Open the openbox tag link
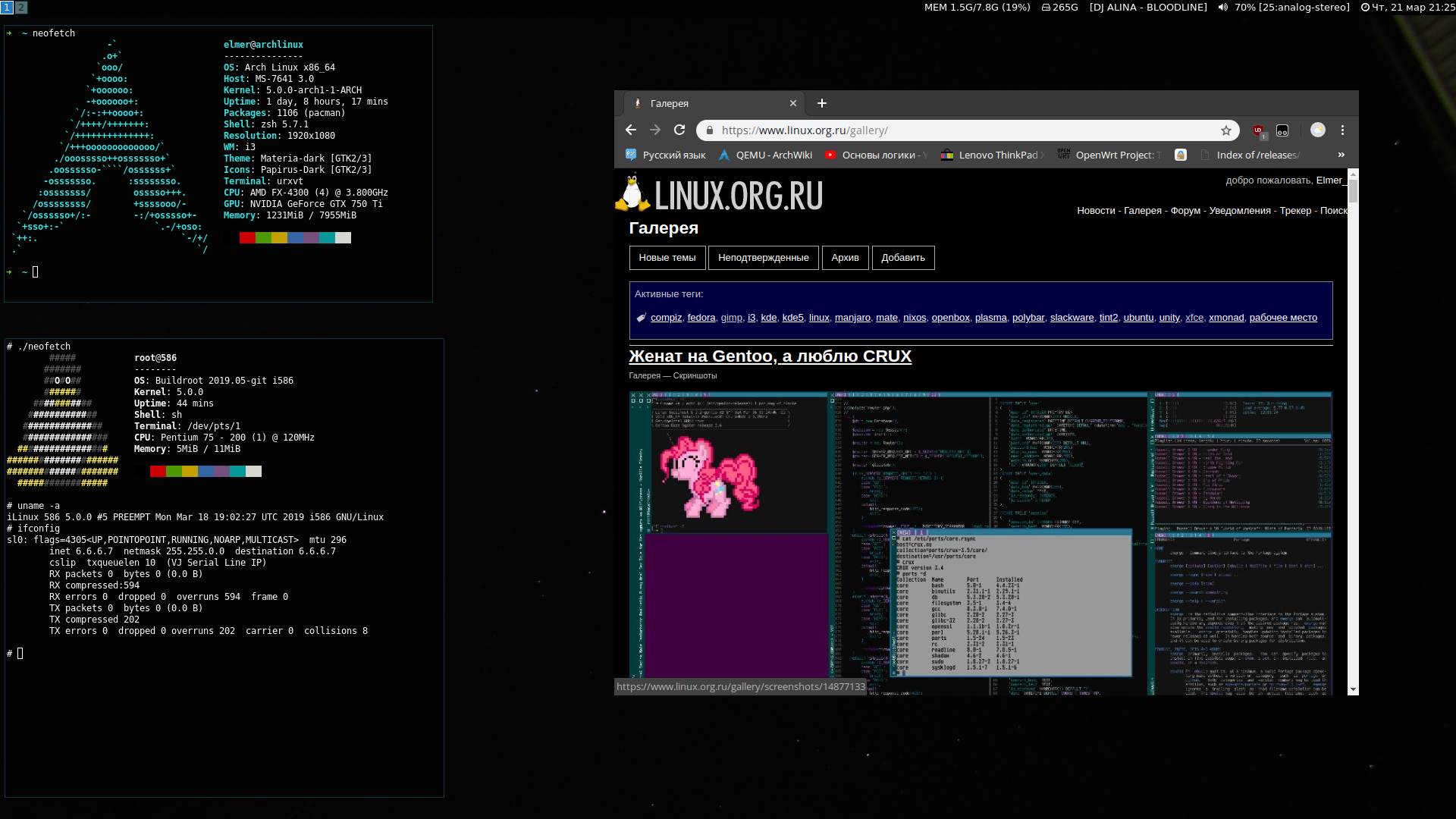Viewport: 1456px width, 819px height. tap(950, 318)
